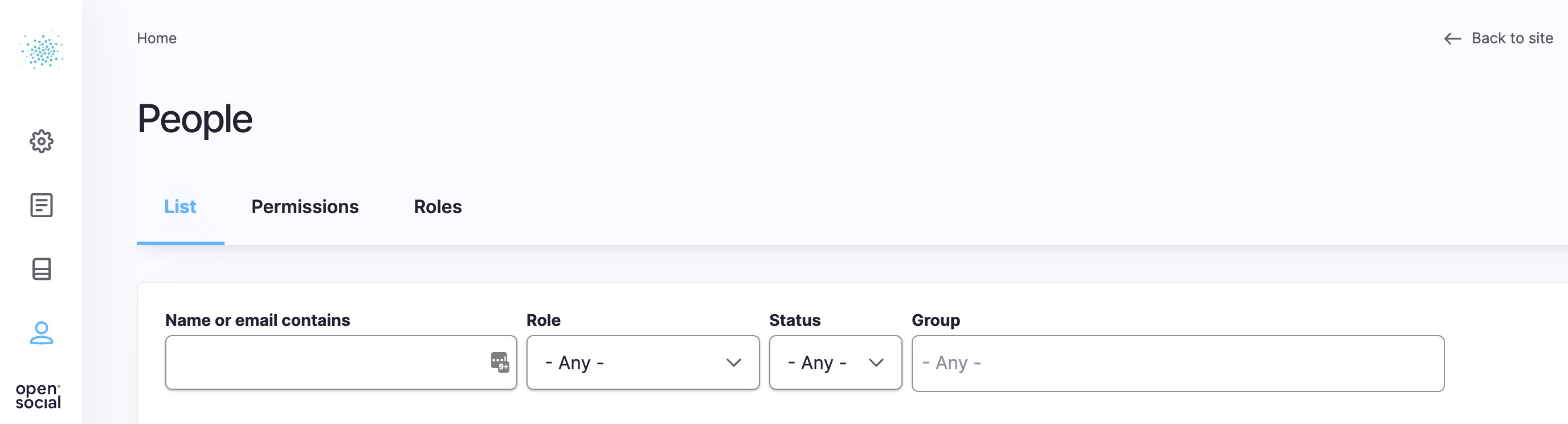
Task: Switch to the Roles tab
Action: (x=437, y=207)
